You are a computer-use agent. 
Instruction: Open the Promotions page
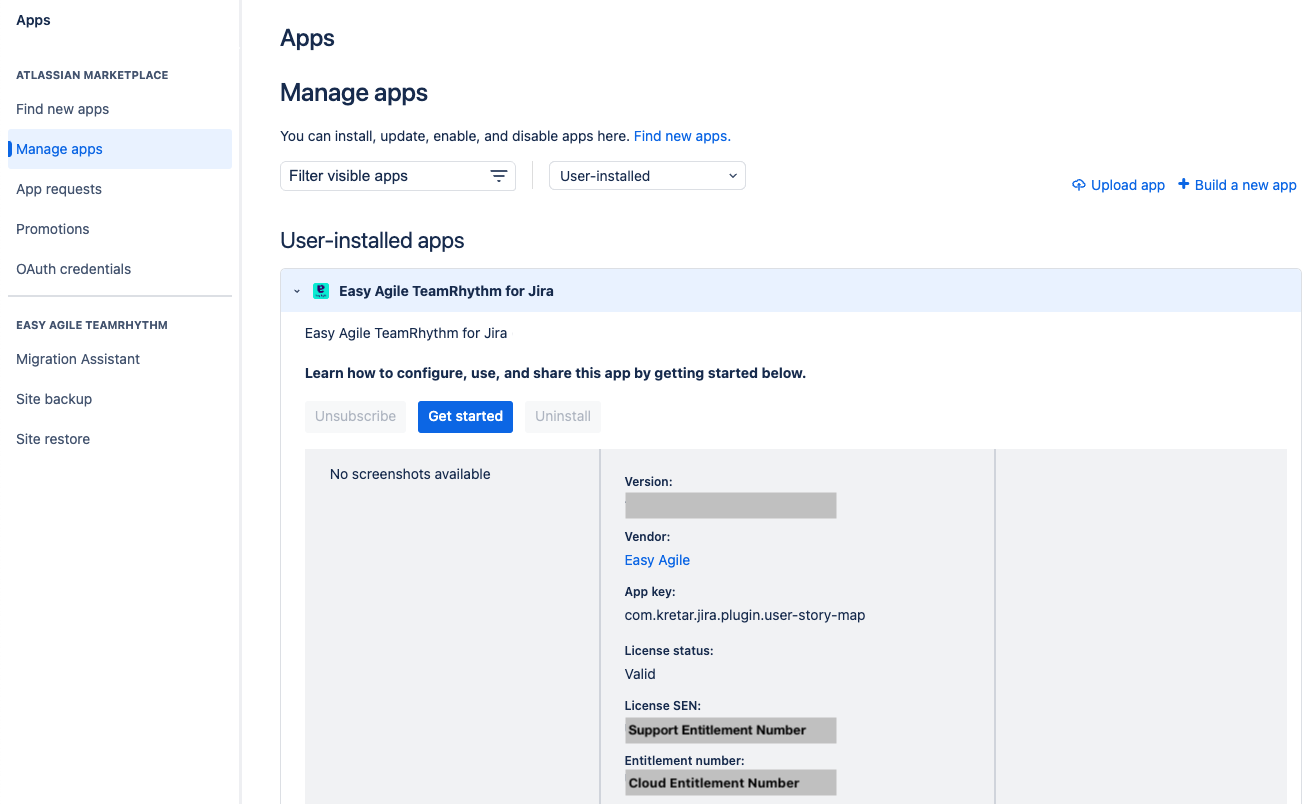tap(52, 229)
